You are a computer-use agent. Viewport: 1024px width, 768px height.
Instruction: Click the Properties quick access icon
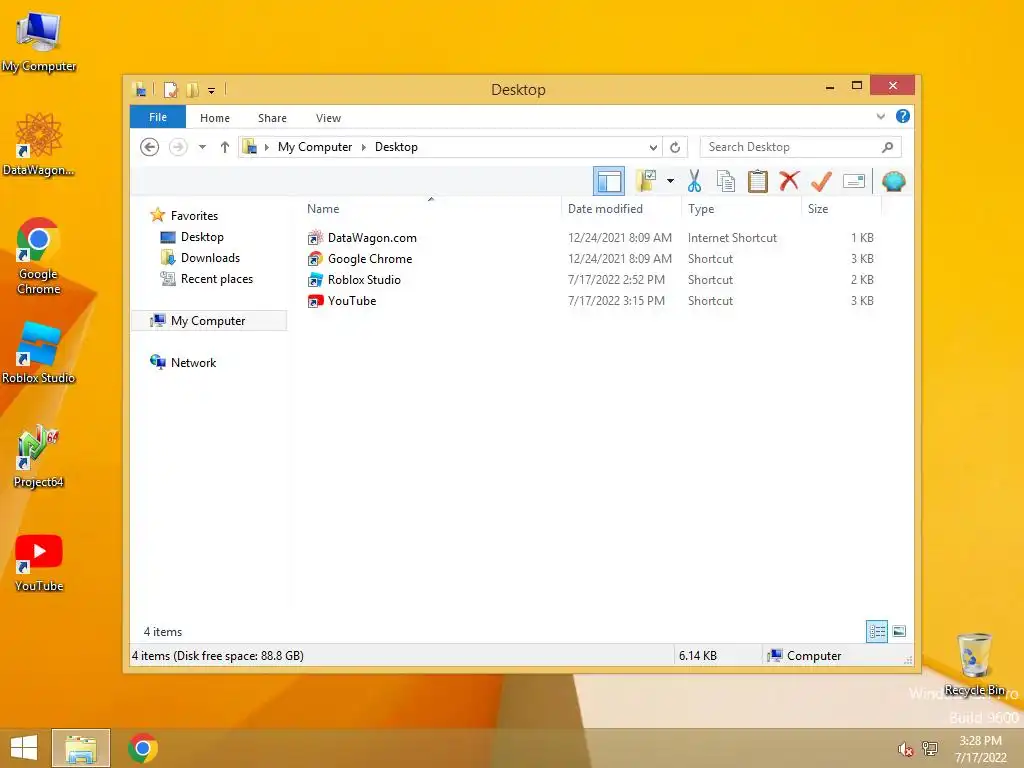point(170,89)
